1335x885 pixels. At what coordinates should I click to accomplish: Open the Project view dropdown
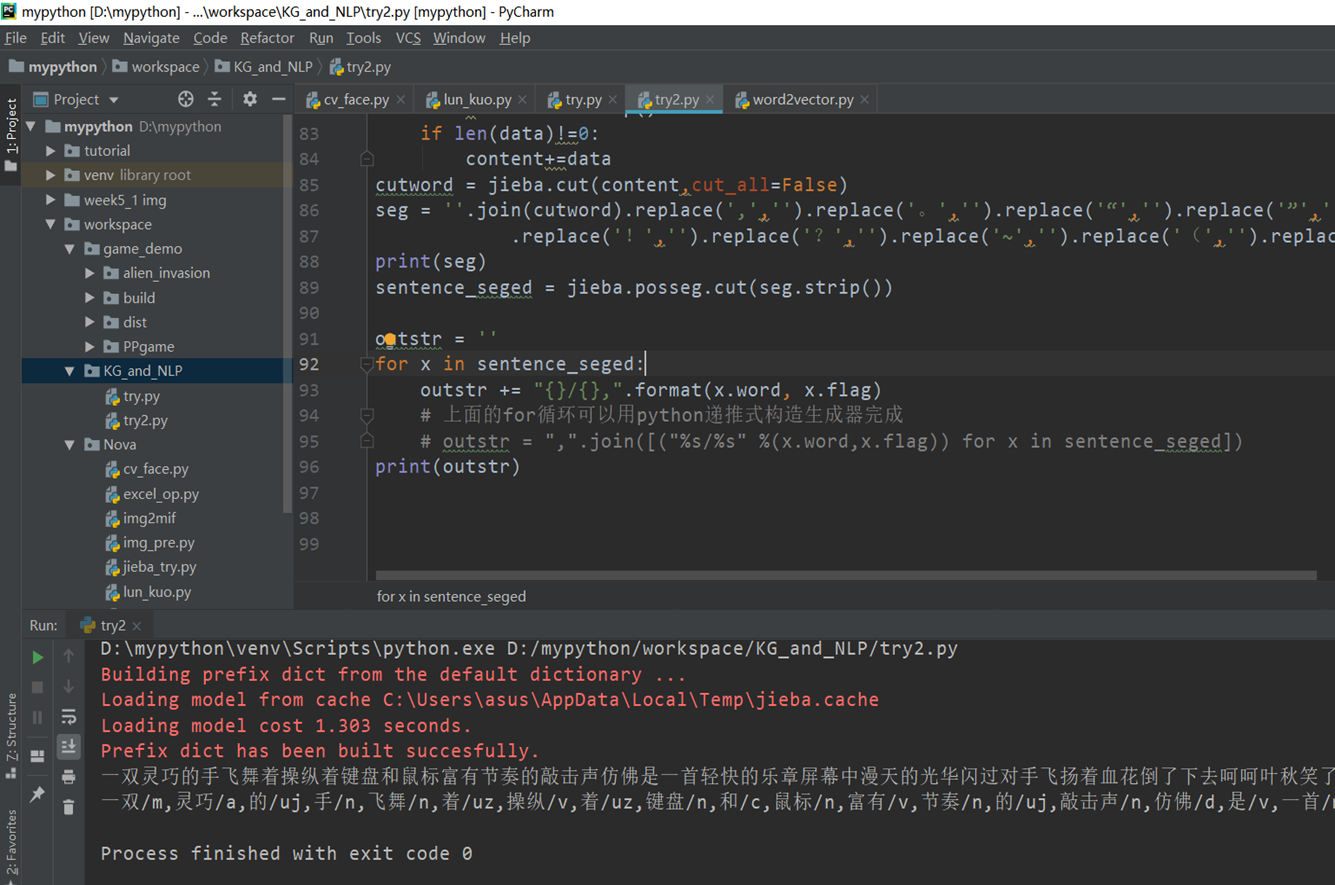pos(113,100)
